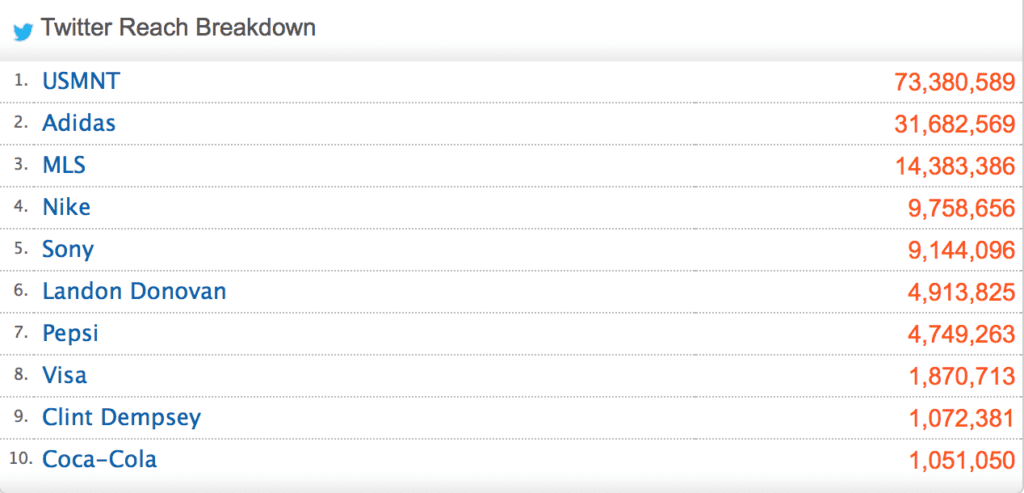Open Landon Donovan link

pos(135,291)
